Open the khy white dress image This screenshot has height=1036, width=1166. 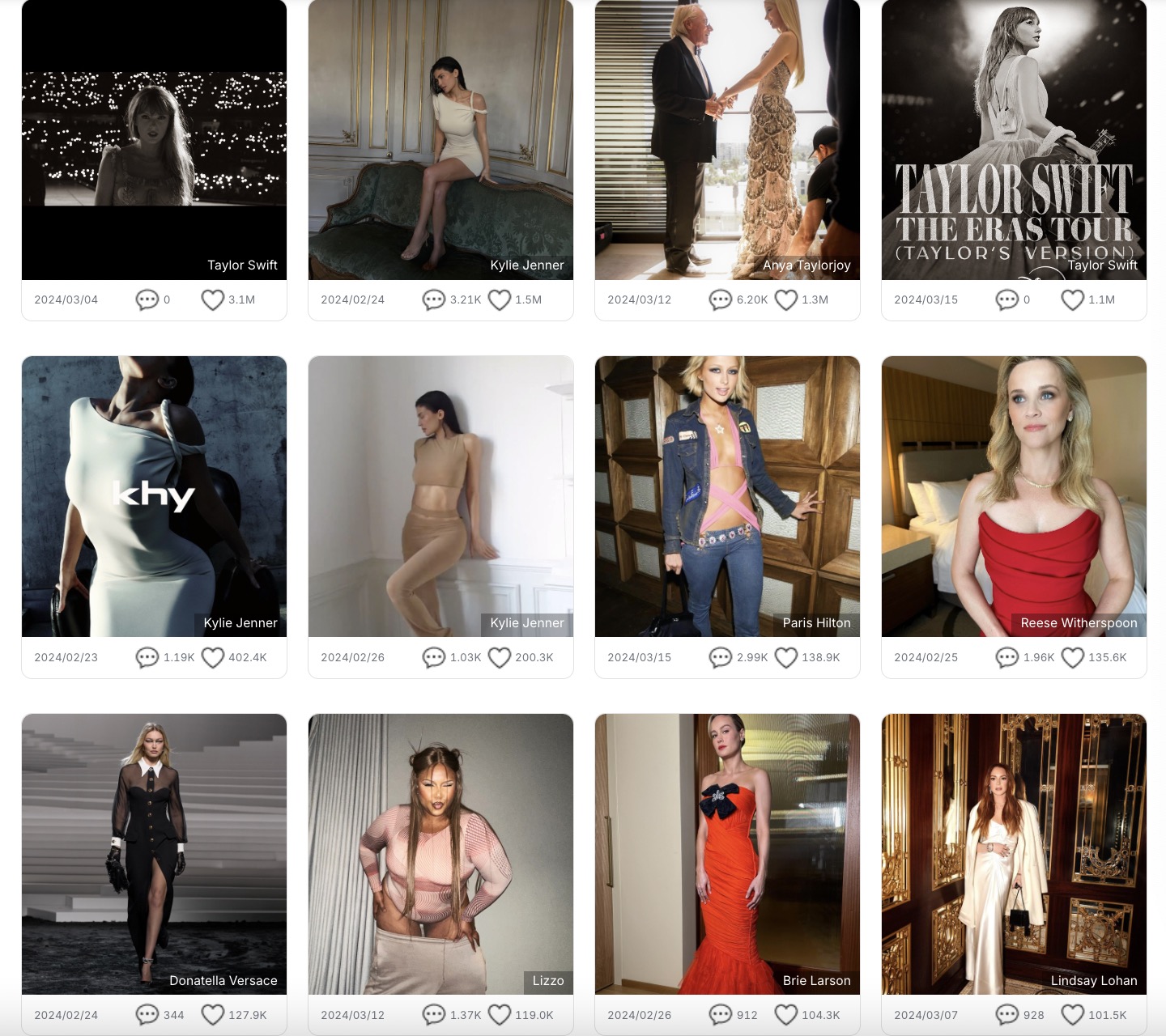tap(154, 496)
